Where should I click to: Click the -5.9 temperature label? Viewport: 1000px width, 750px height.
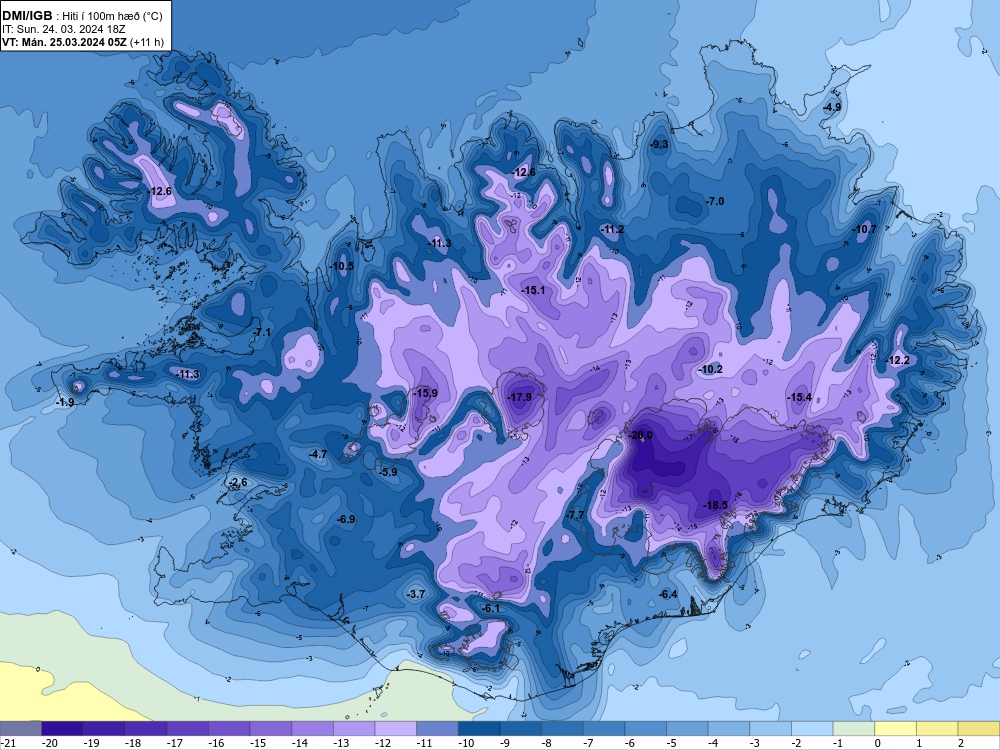[388, 472]
